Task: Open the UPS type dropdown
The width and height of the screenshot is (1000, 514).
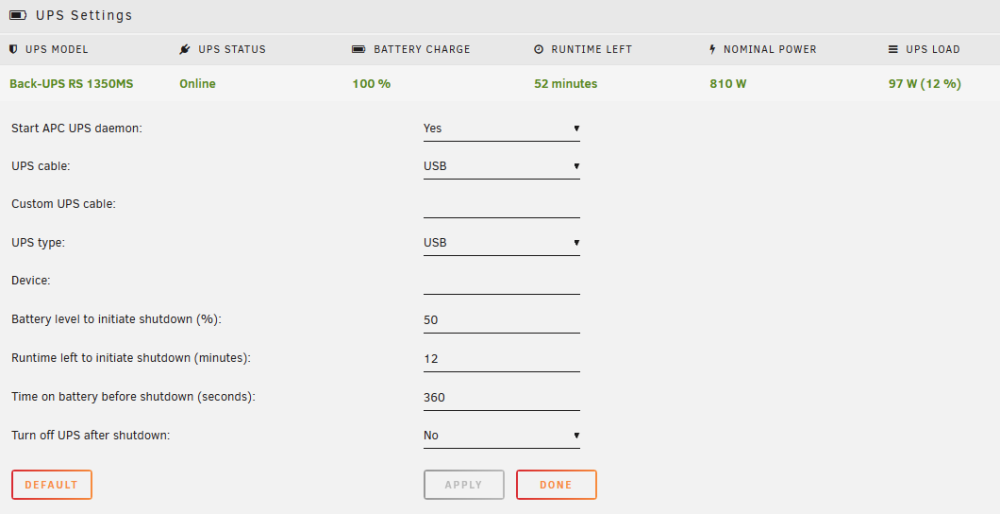Action: 501,242
